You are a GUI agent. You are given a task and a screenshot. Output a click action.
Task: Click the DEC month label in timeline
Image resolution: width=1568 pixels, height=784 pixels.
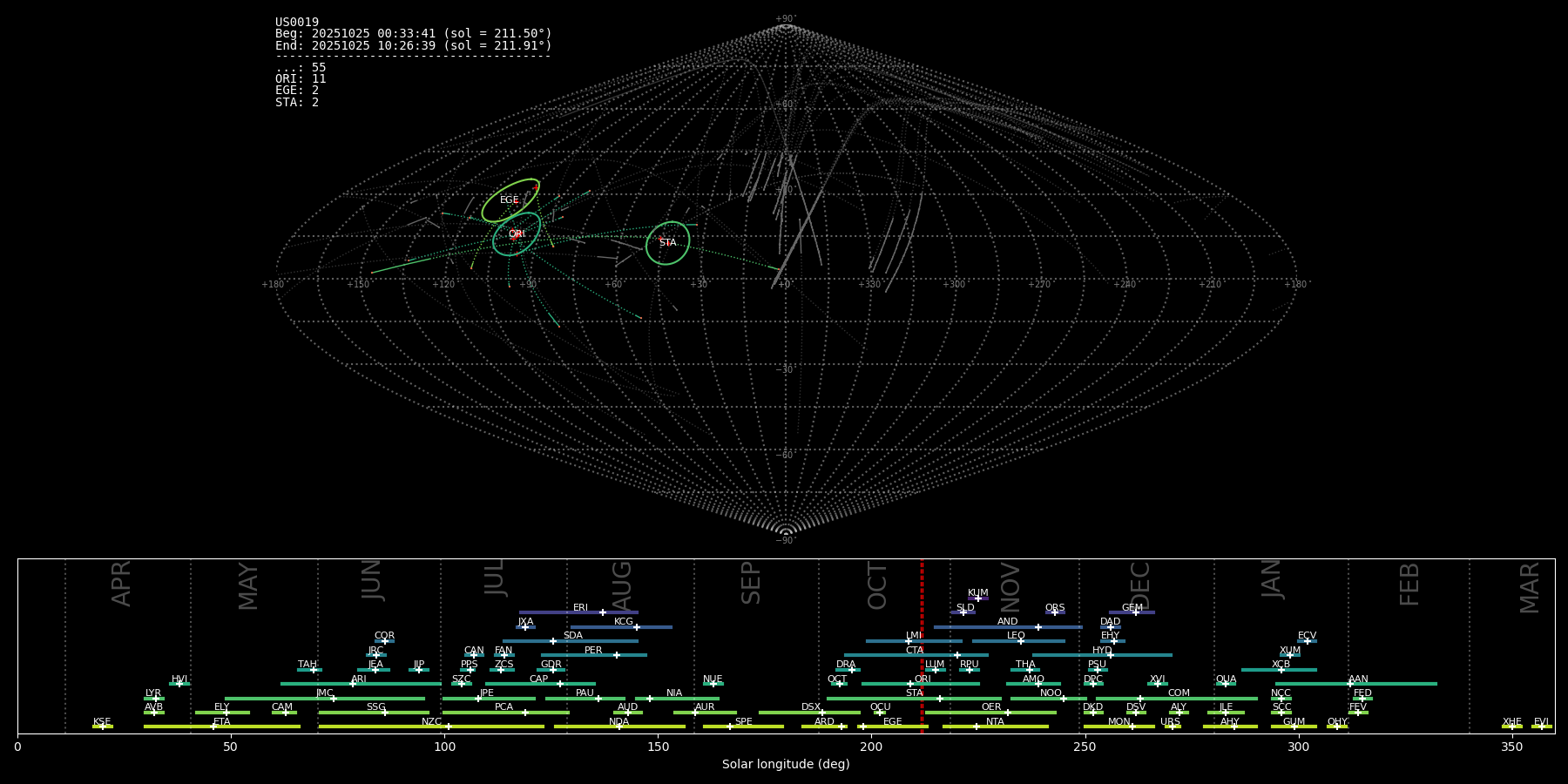[x=1139, y=586]
